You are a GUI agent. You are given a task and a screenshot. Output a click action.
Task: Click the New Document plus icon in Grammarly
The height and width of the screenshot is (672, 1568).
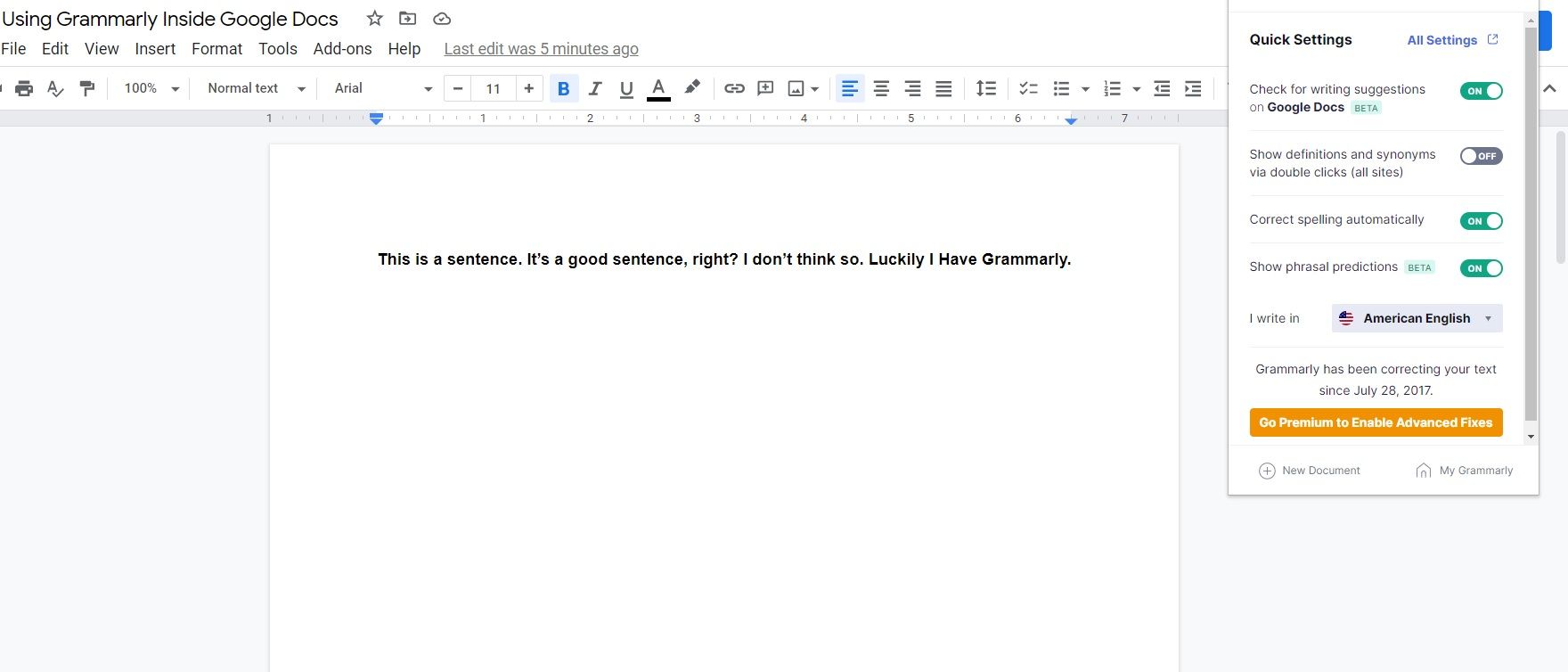click(1267, 471)
